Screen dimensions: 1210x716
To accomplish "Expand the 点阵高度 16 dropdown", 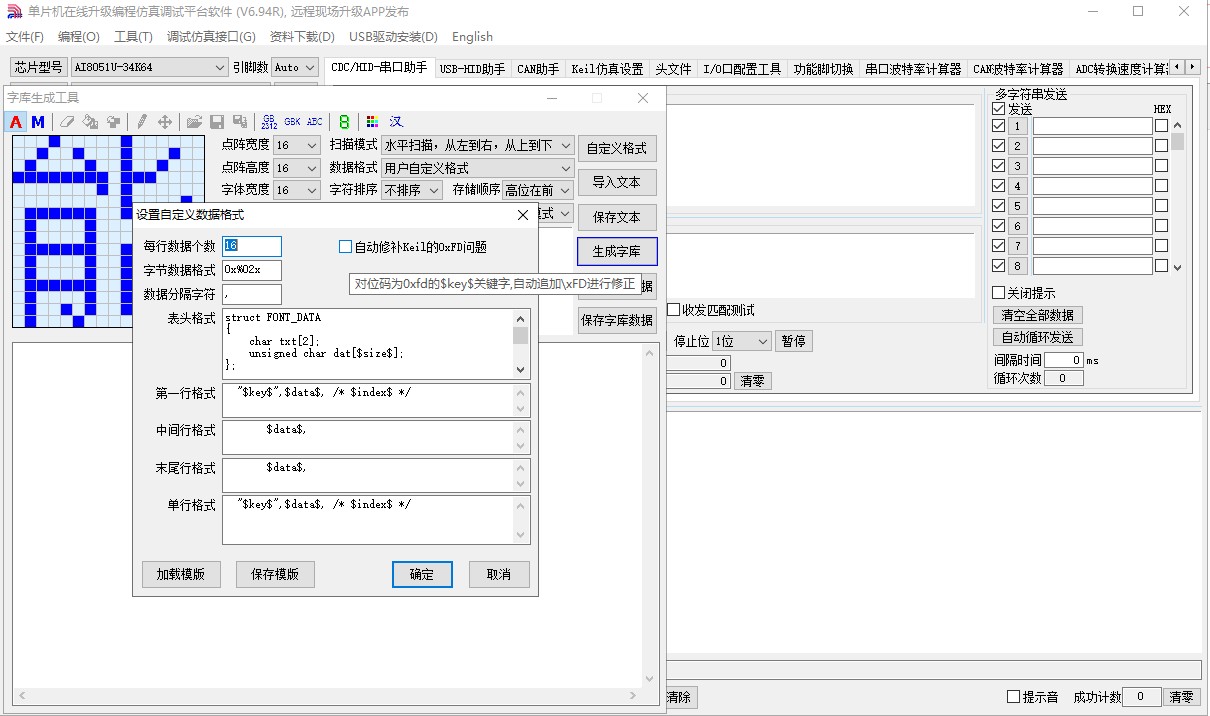I will [x=296, y=168].
